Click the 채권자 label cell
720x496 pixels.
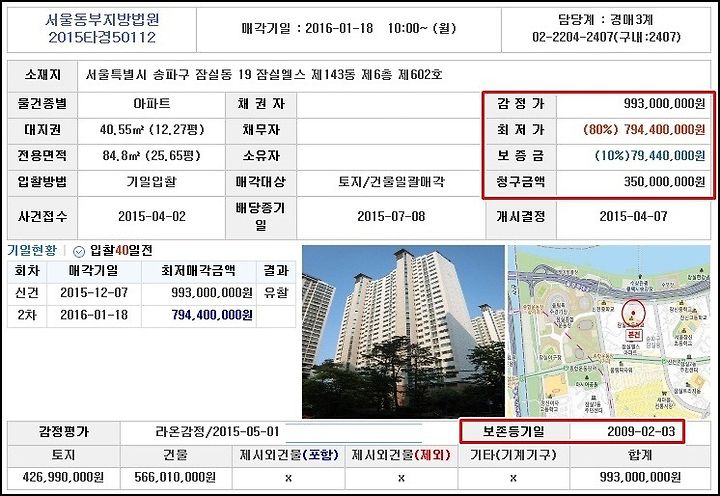261,104
